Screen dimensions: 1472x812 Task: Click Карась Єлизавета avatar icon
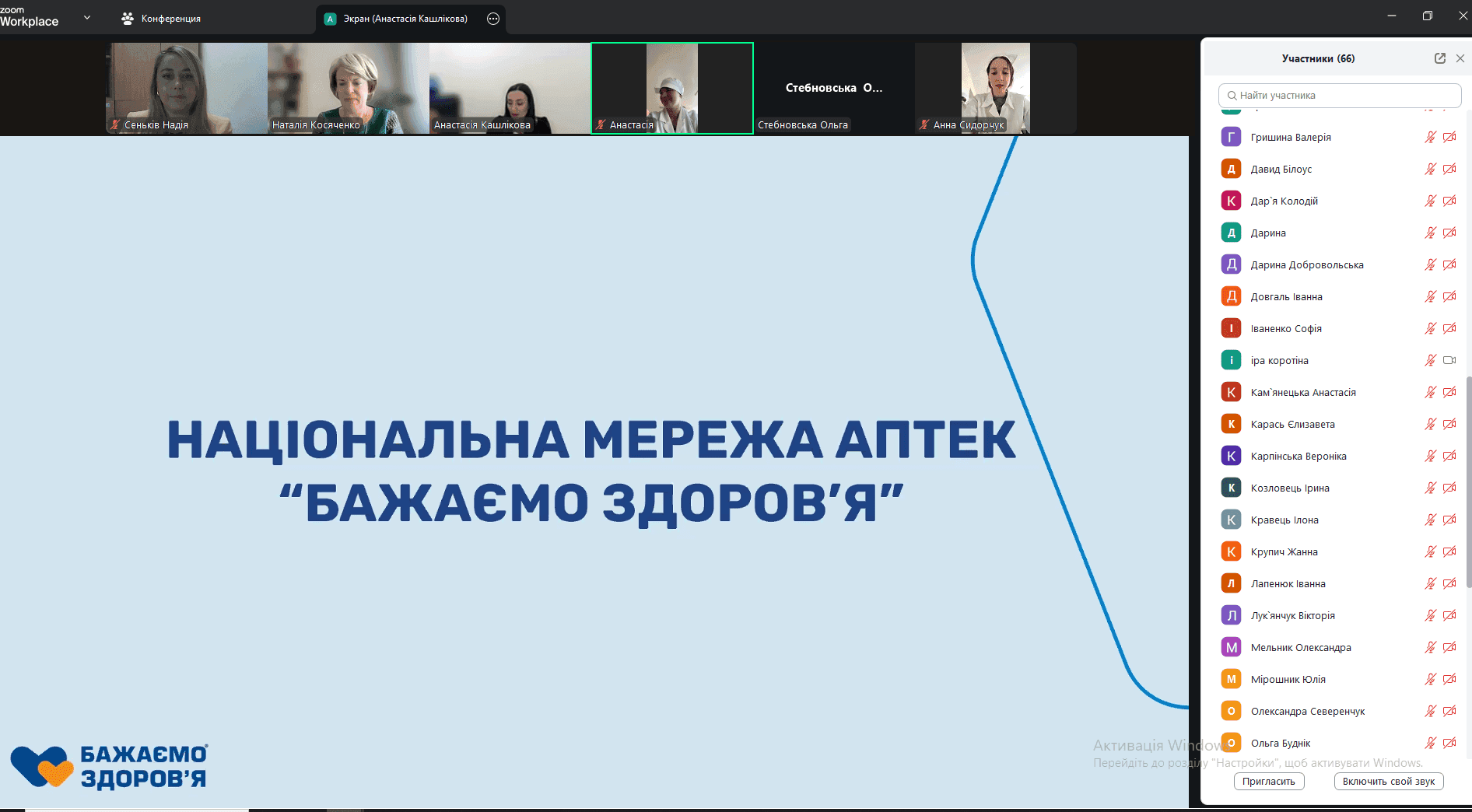click(1231, 424)
